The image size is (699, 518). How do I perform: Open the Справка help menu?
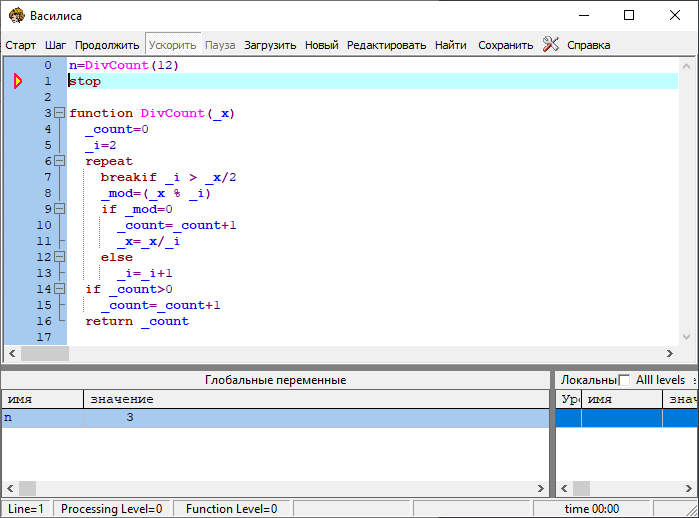pyautogui.click(x=588, y=45)
